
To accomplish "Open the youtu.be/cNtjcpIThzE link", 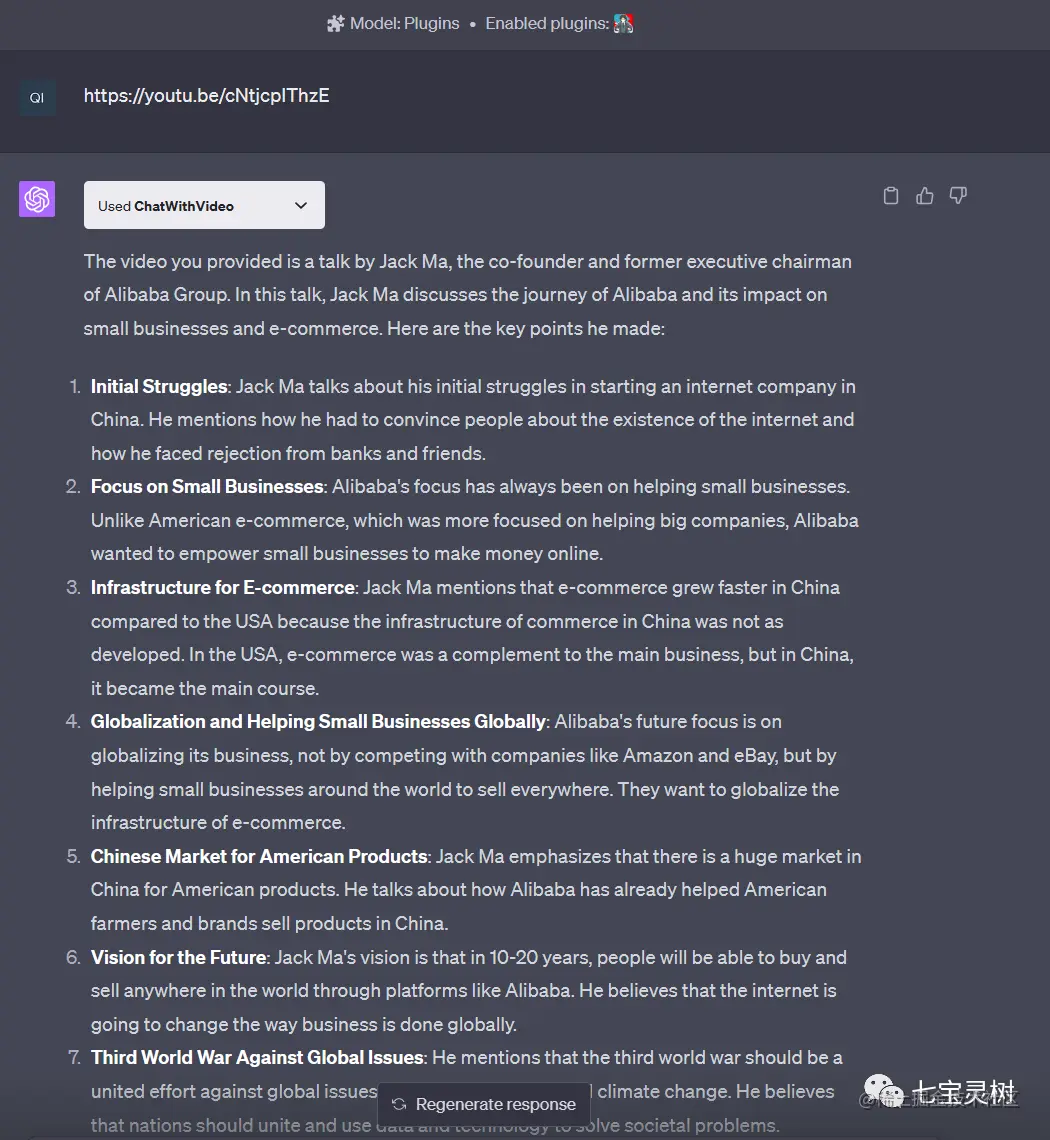I will 207,95.
